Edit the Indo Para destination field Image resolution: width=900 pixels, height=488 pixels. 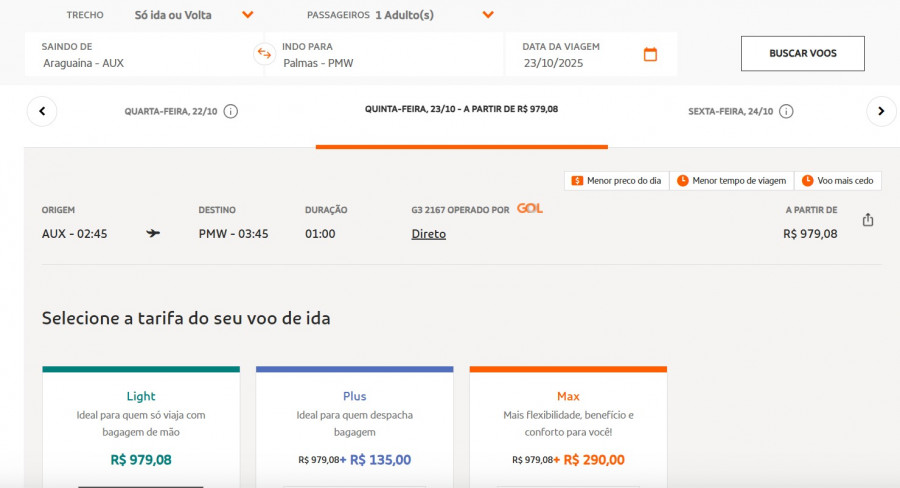click(385, 55)
